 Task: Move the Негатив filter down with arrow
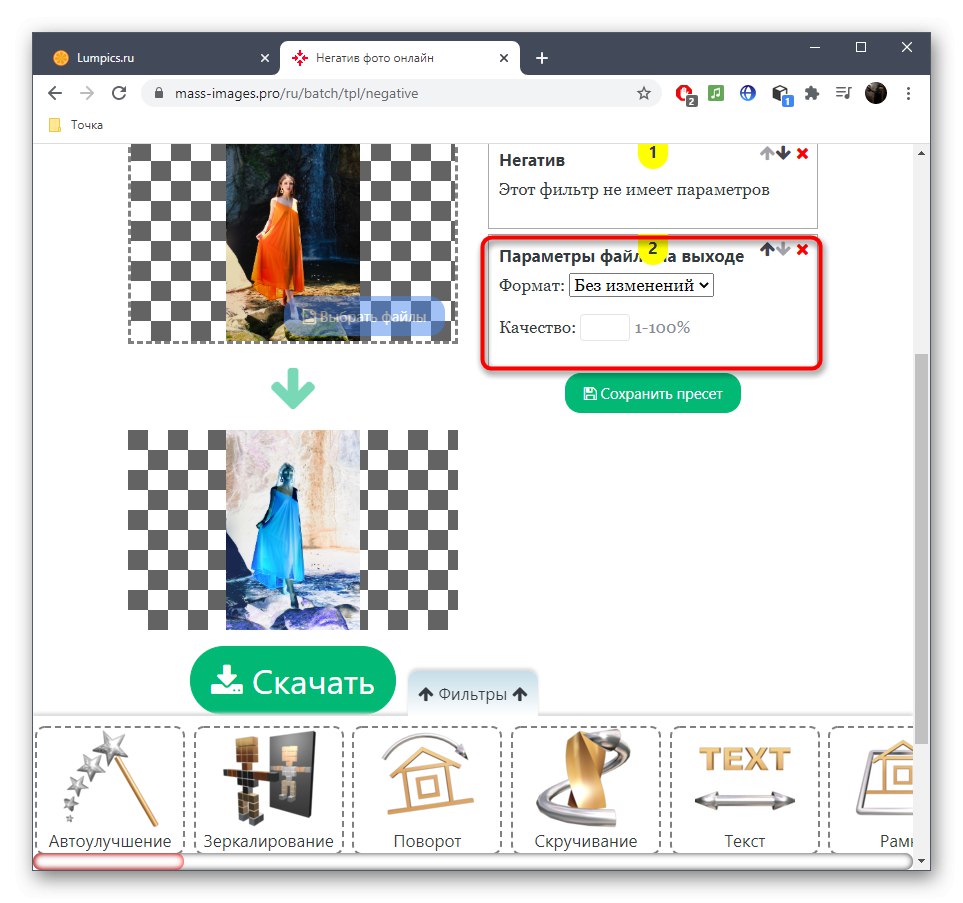click(x=783, y=153)
